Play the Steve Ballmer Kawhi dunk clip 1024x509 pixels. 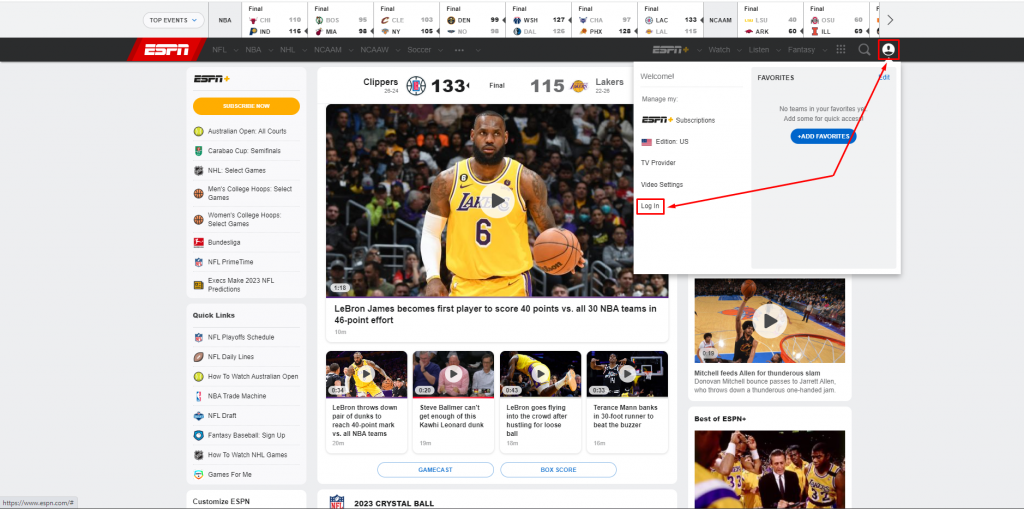point(454,374)
